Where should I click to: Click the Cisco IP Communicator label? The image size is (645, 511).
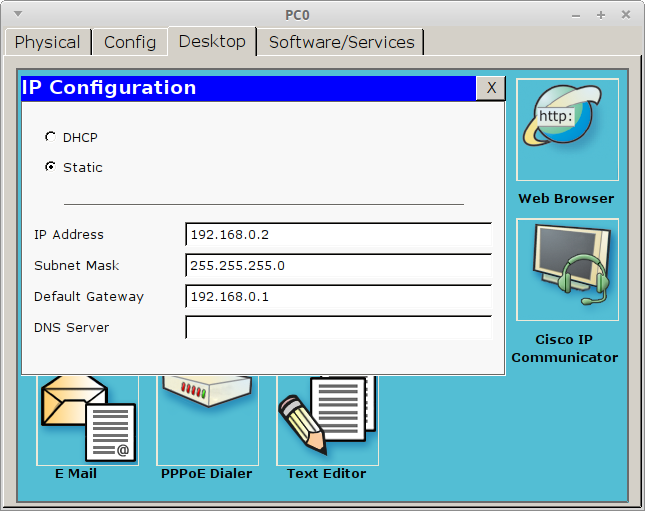564,348
